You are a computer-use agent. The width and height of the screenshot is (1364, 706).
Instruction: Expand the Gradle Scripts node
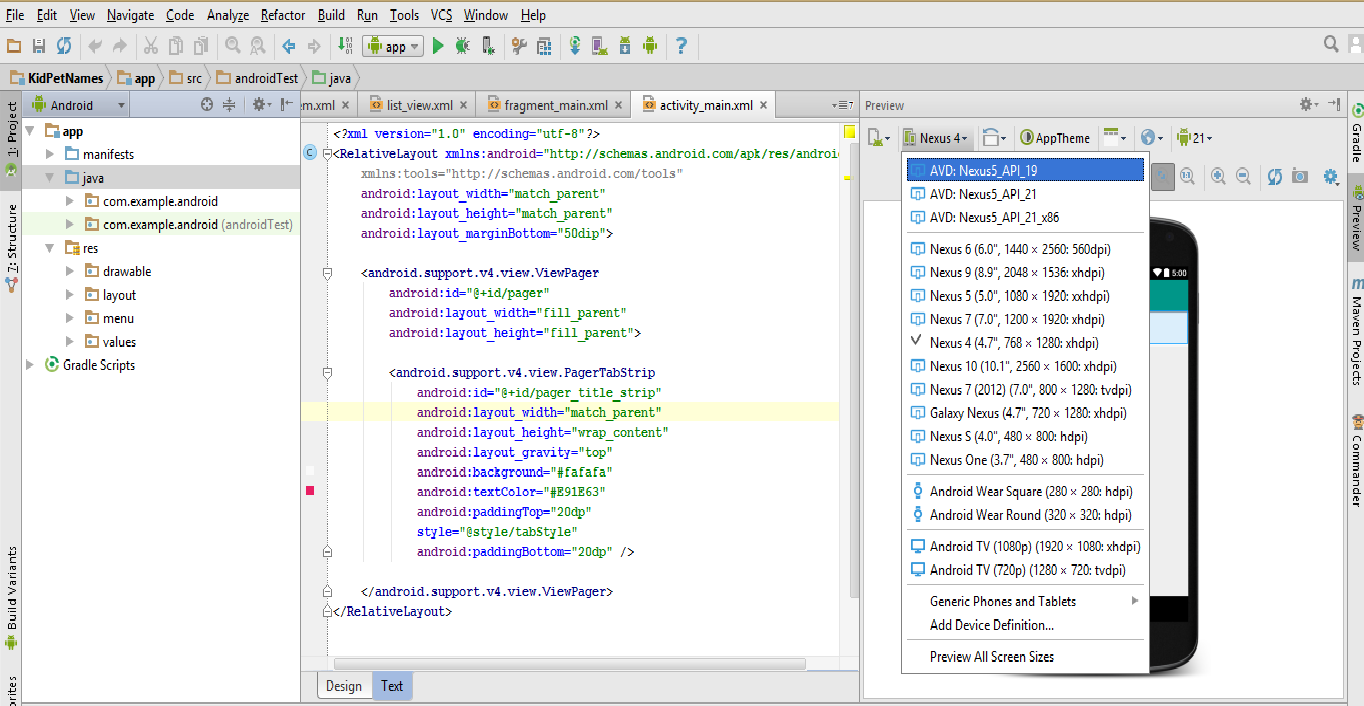pyautogui.click(x=30, y=365)
